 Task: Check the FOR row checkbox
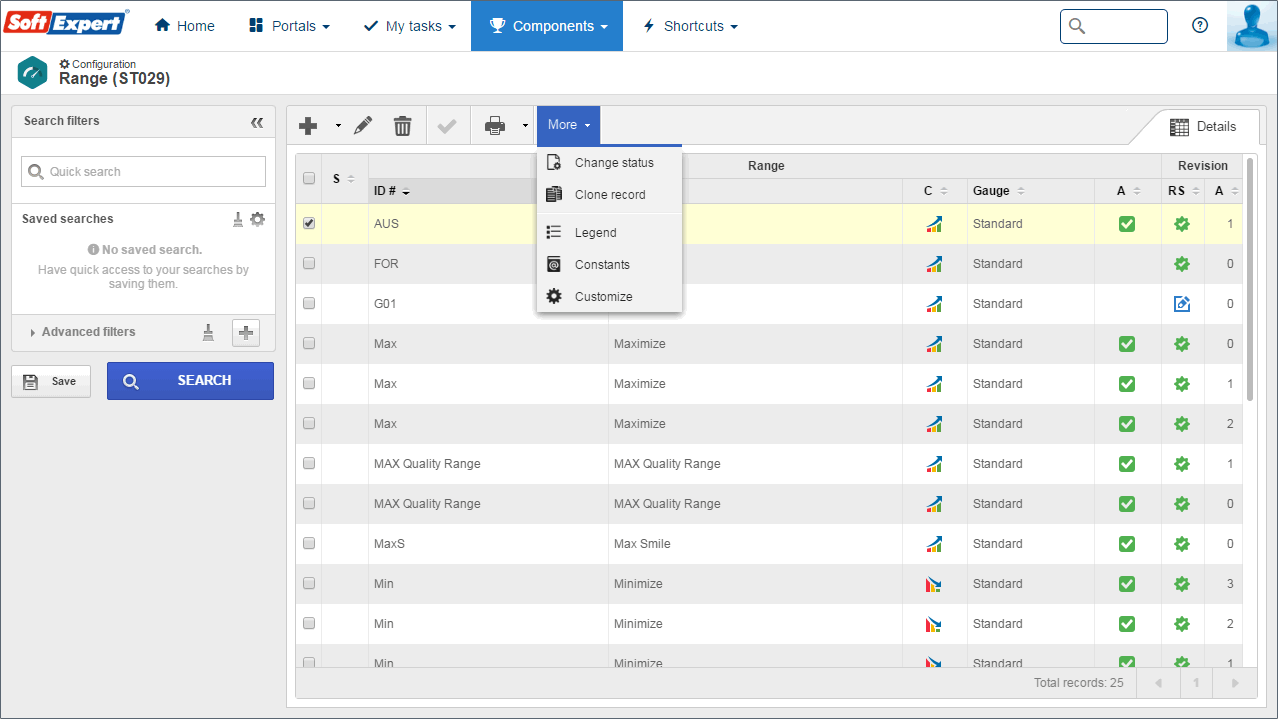(309, 264)
